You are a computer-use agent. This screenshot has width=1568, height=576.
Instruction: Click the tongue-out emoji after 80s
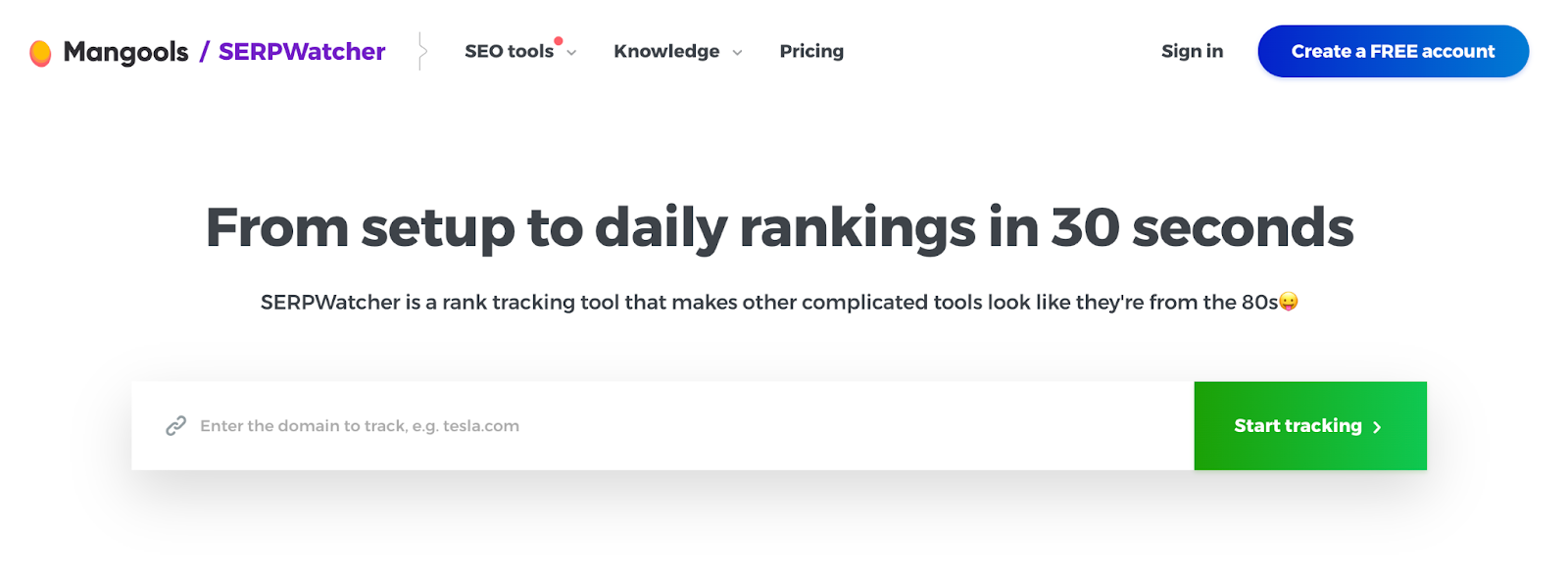(1289, 302)
